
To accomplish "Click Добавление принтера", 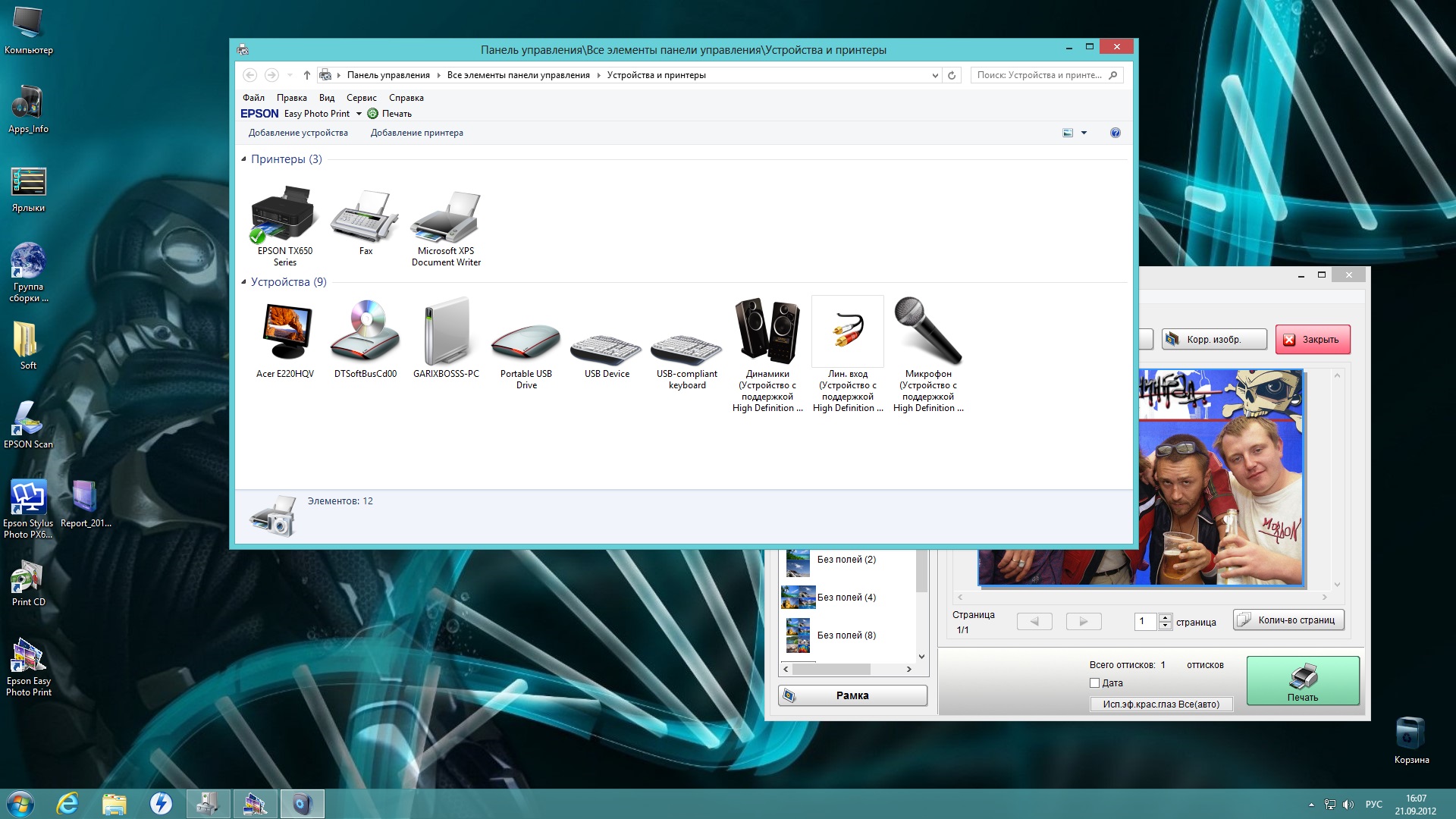I will pyautogui.click(x=417, y=133).
